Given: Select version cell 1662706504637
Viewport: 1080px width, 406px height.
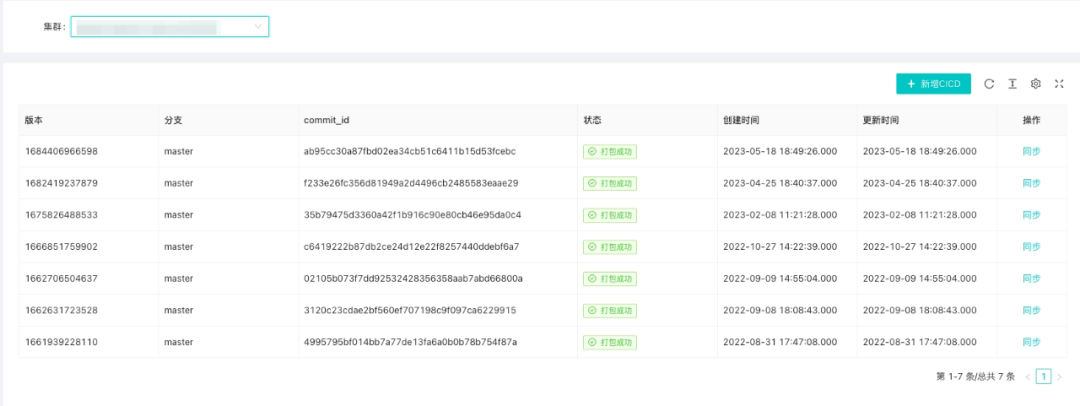Looking at the screenshot, I should 61,278.
